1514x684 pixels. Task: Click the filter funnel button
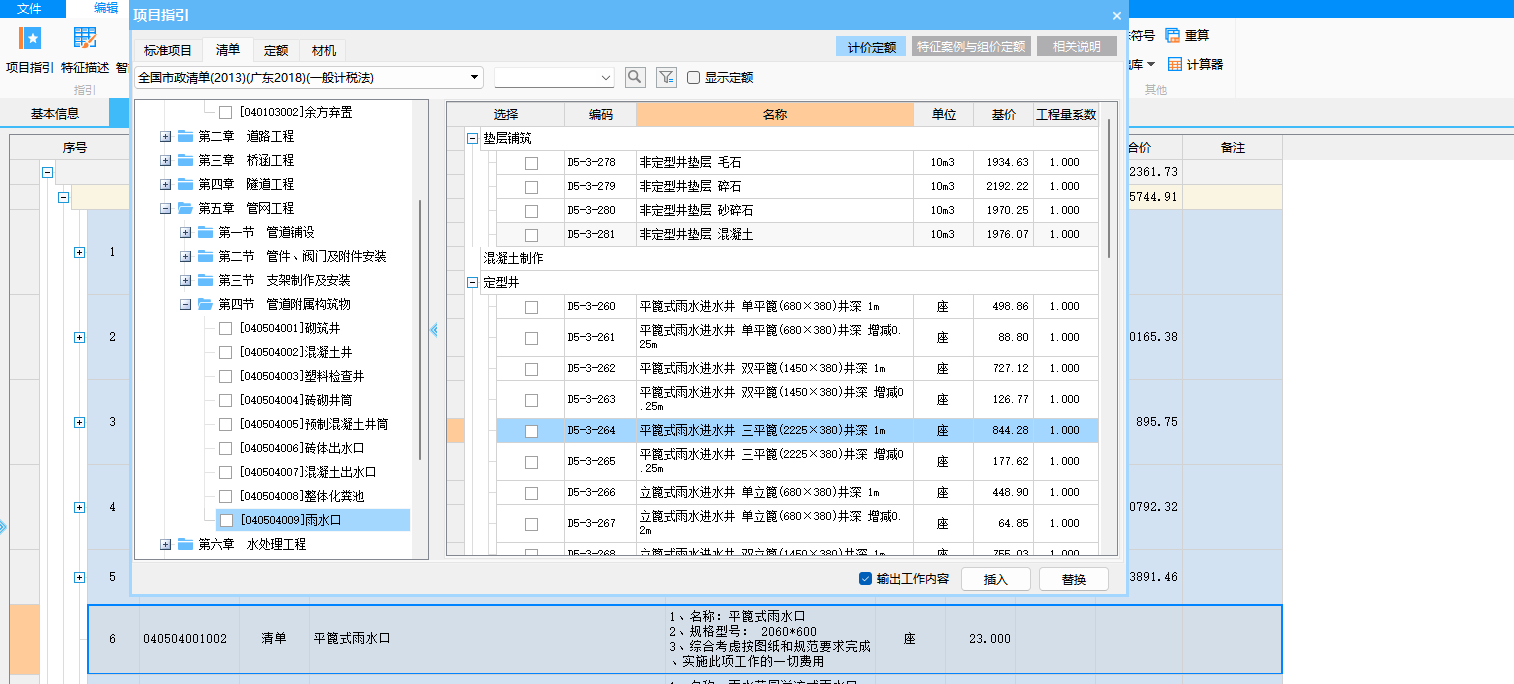[666, 77]
